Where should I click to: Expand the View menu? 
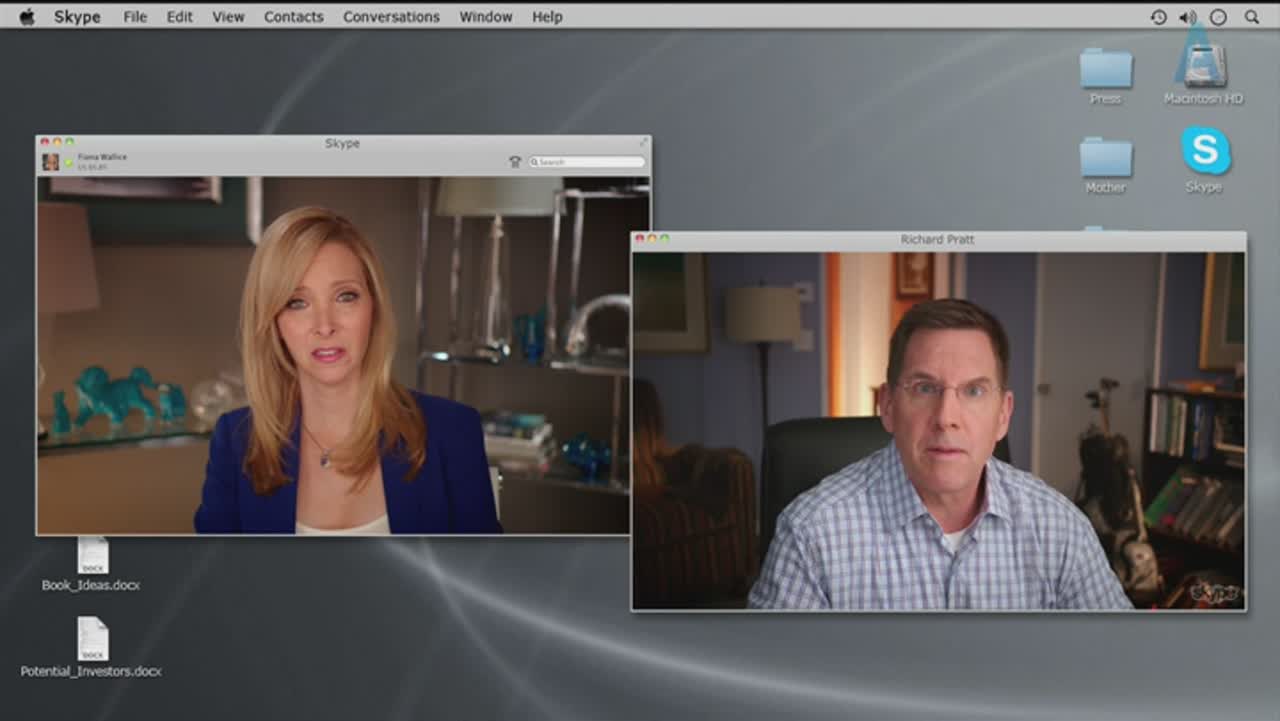click(x=228, y=17)
